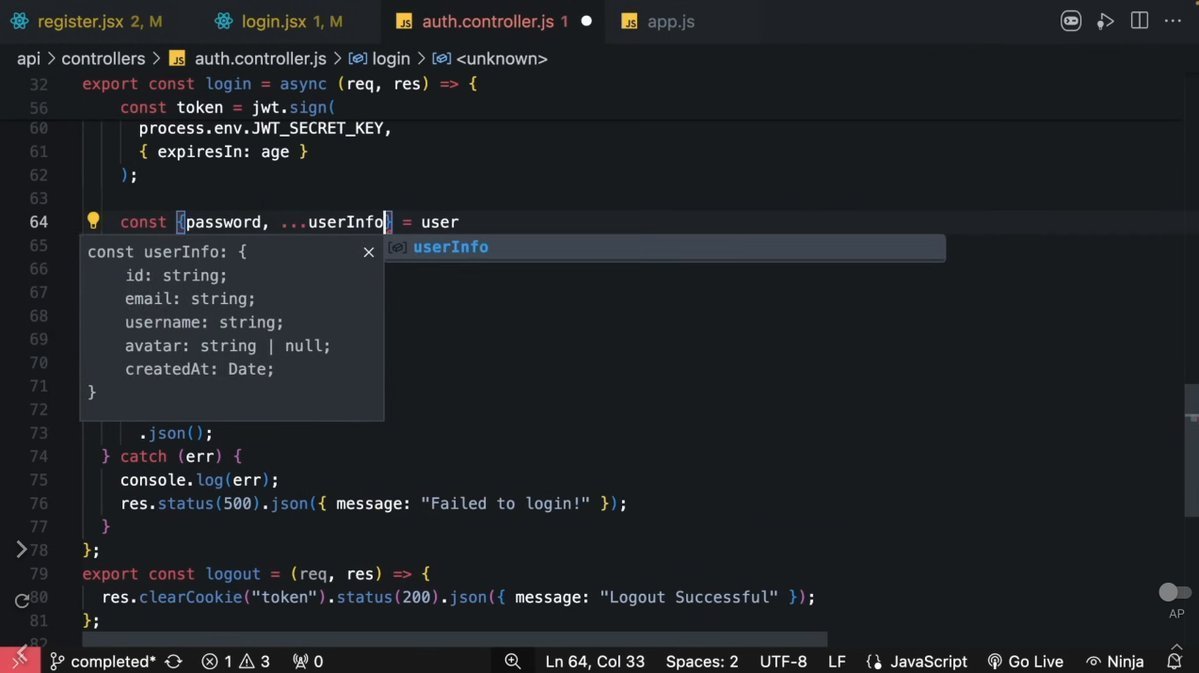The height and width of the screenshot is (673, 1199).
Task: Split the editor with the split icon
Action: click(x=1139, y=21)
